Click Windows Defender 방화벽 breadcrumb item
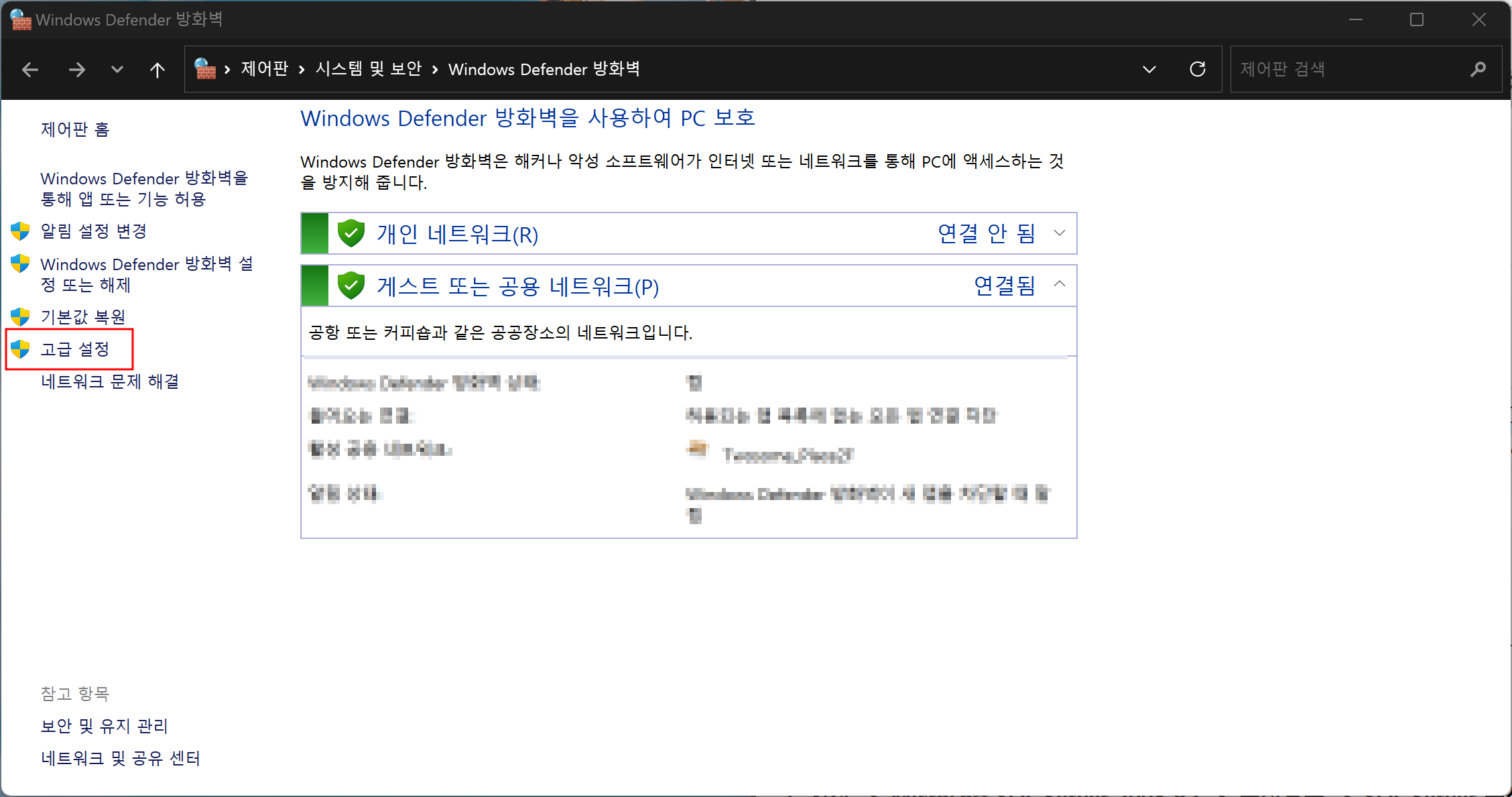The image size is (1512, 797). (x=544, y=68)
